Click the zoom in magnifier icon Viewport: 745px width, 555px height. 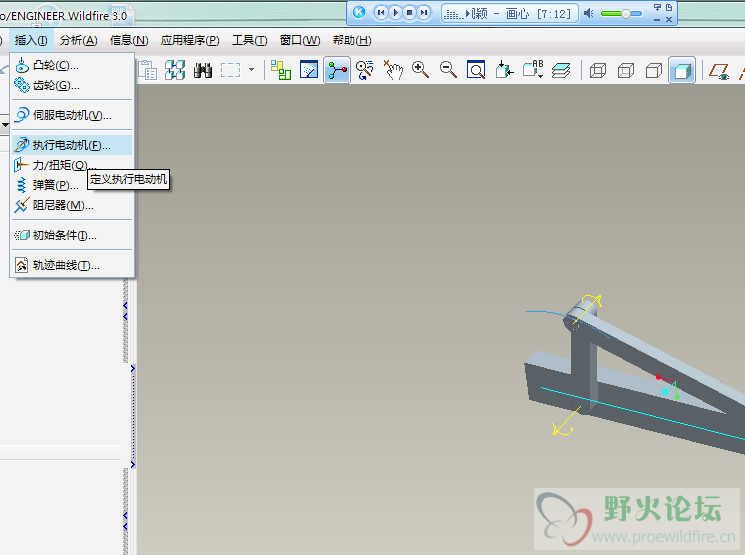point(421,70)
